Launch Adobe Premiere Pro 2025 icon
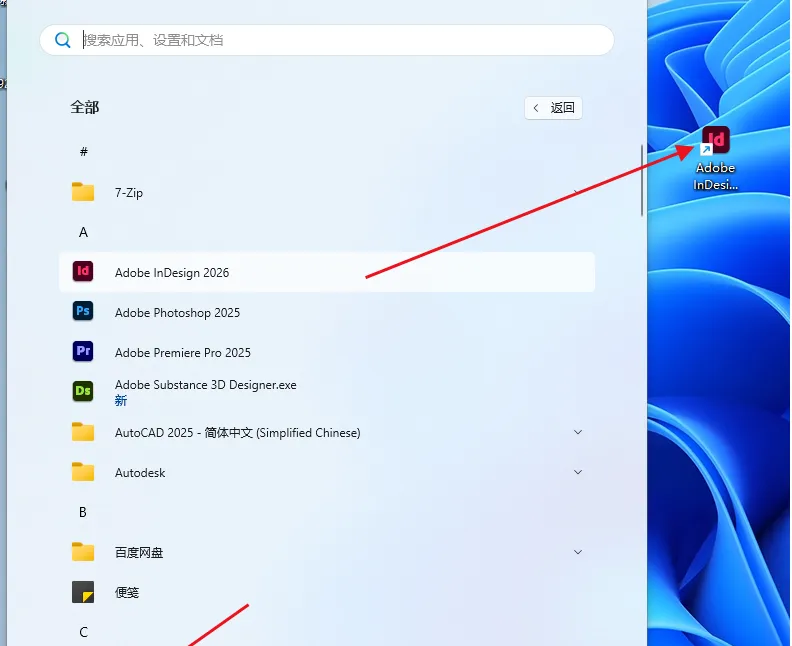 click(x=83, y=351)
